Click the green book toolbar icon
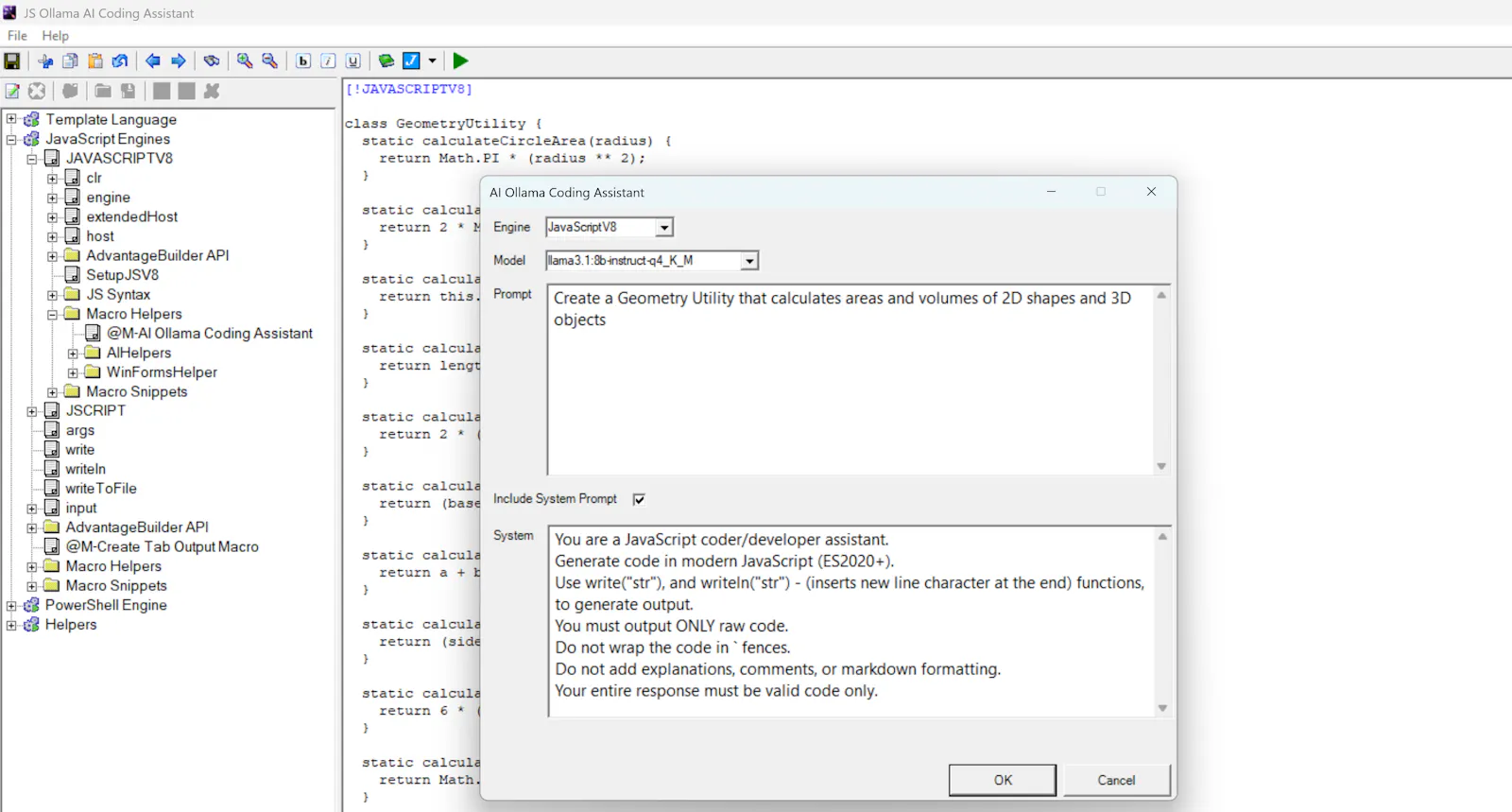 (x=387, y=60)
